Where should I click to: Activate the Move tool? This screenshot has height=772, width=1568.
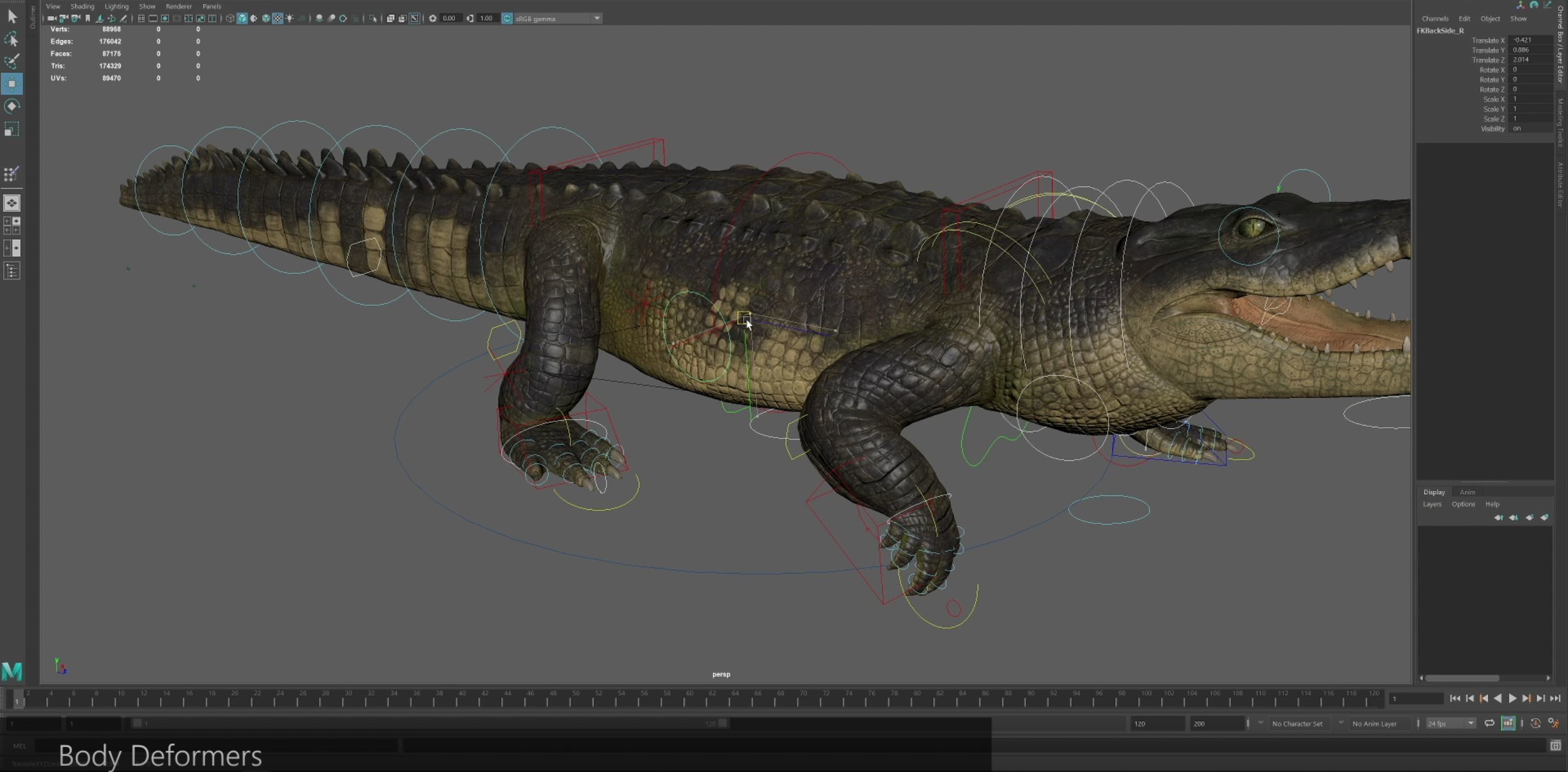12,84
